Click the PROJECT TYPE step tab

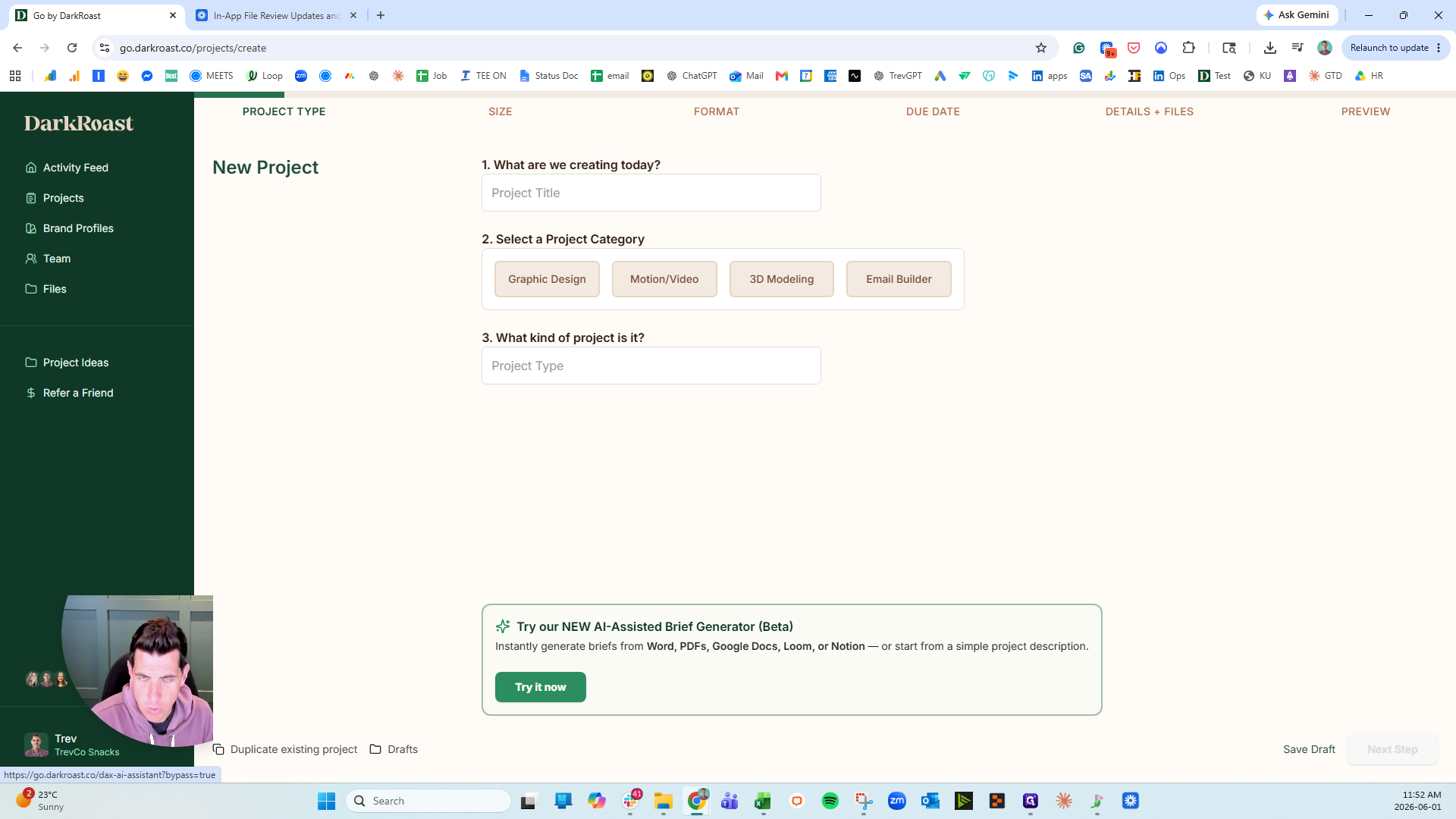(284, 111)
